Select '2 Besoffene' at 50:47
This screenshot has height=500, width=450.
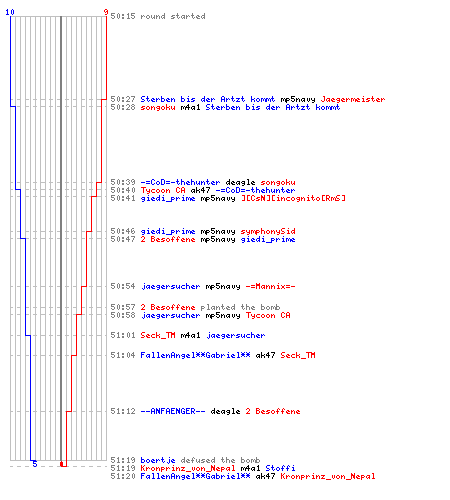(168, 239)
